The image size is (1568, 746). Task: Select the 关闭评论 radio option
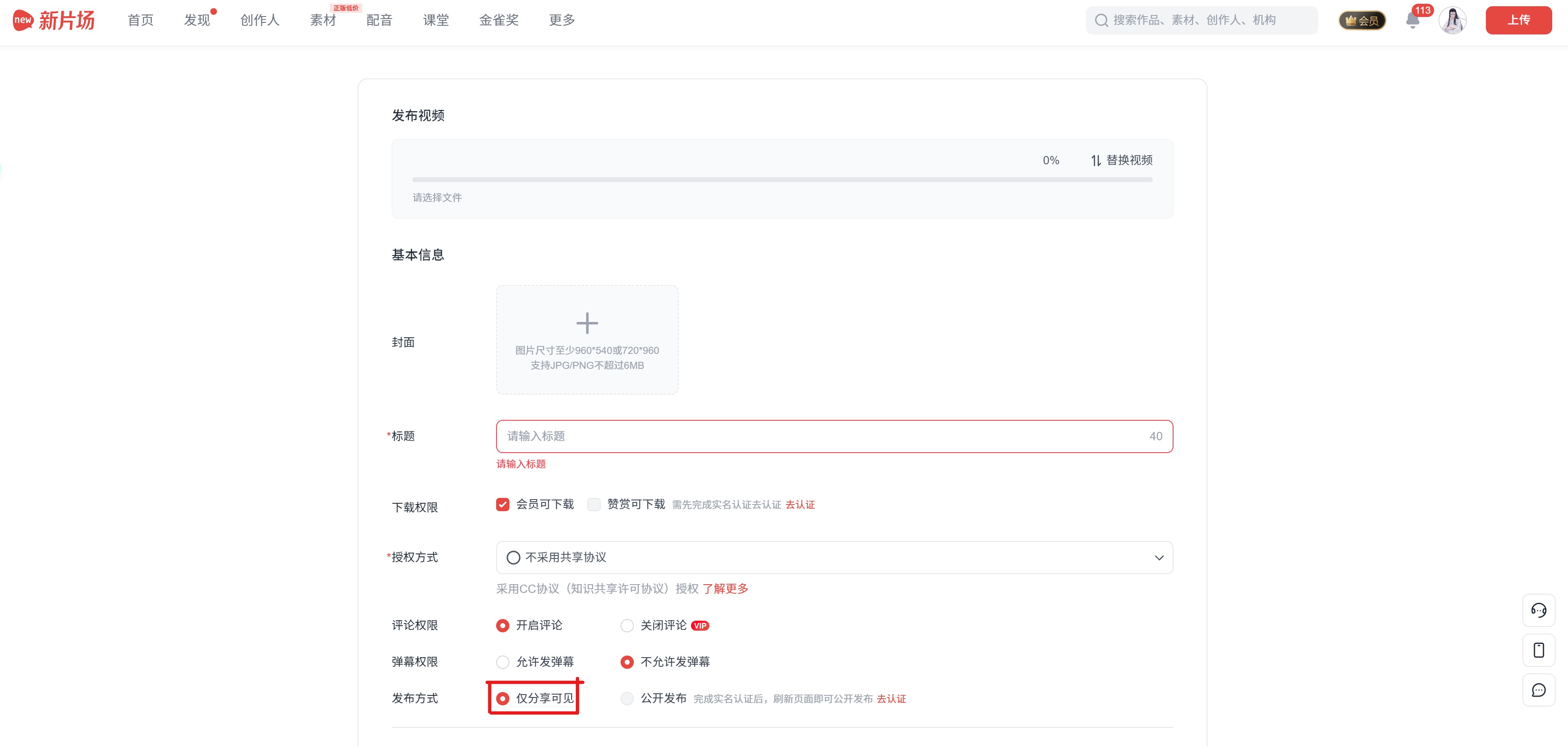pyautogui.click(x=627, y=625)
